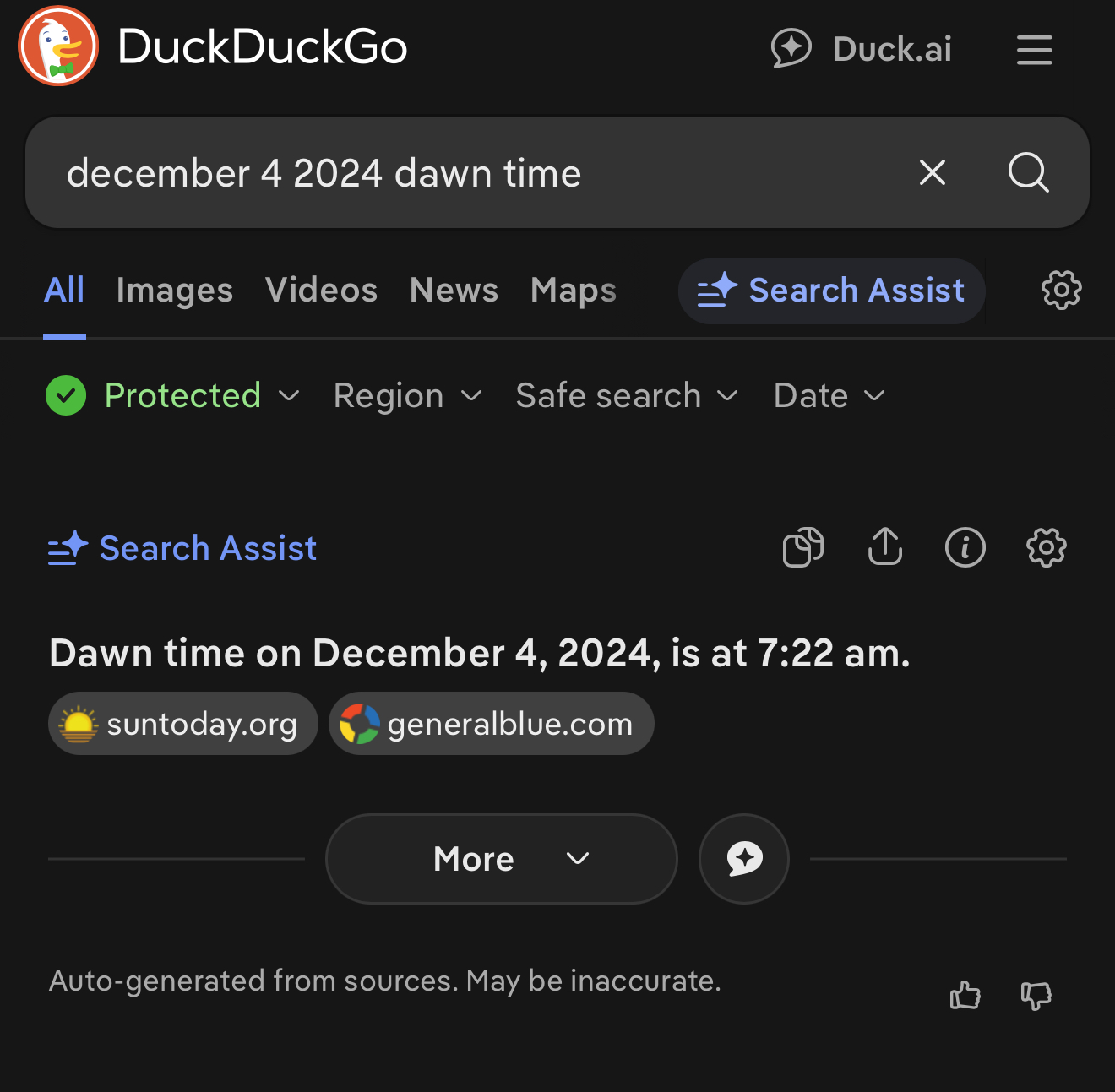Share the Search Assist answer
This screenshot has width=1115, height=1092.
click(x=884, y=546)
